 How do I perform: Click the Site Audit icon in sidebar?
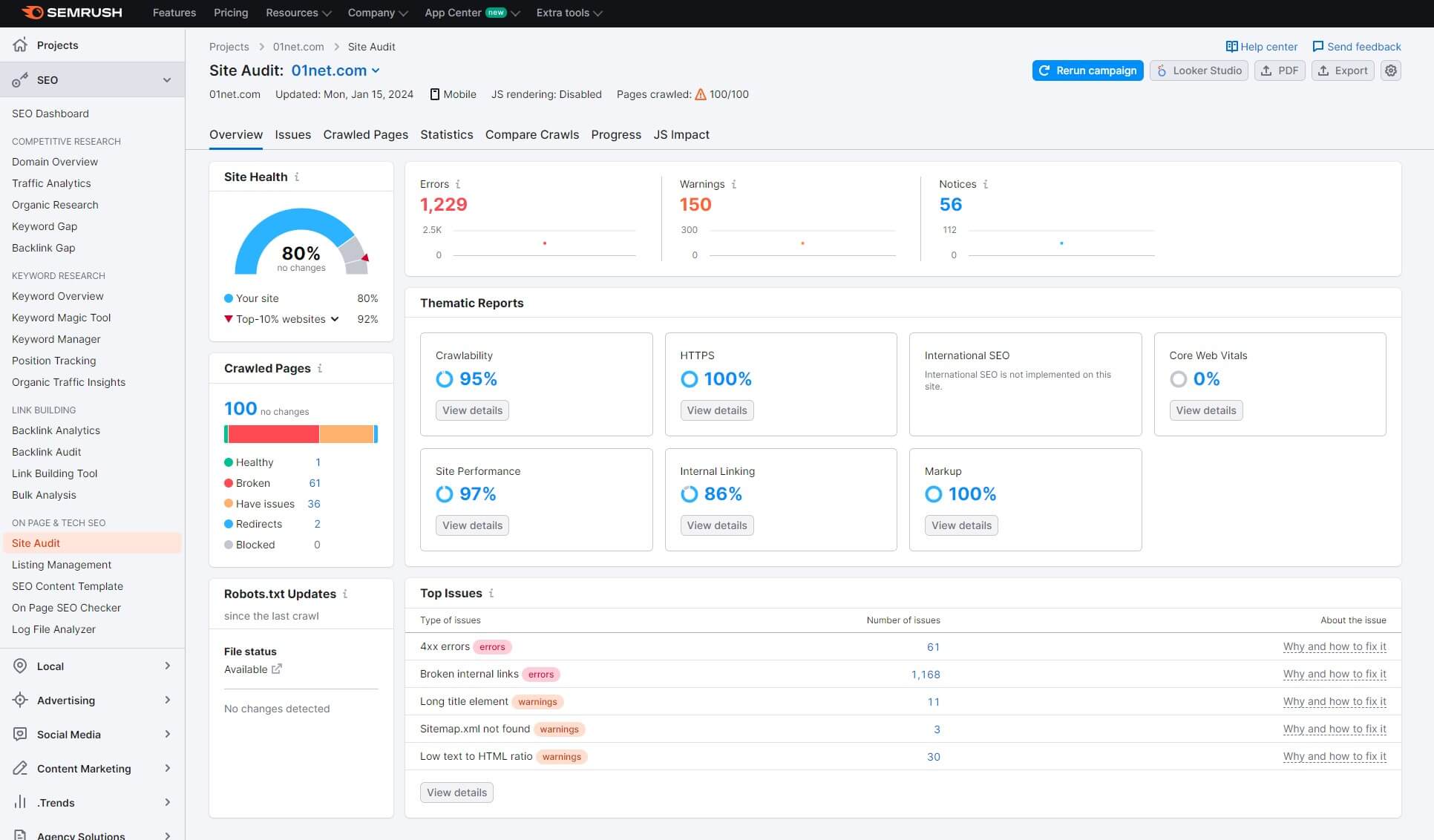pyautogui.click(x=36, y=542)
